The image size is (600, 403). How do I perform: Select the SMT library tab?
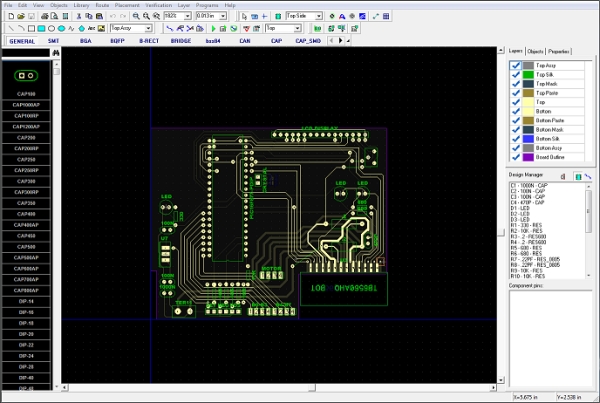tap(54, 41)
